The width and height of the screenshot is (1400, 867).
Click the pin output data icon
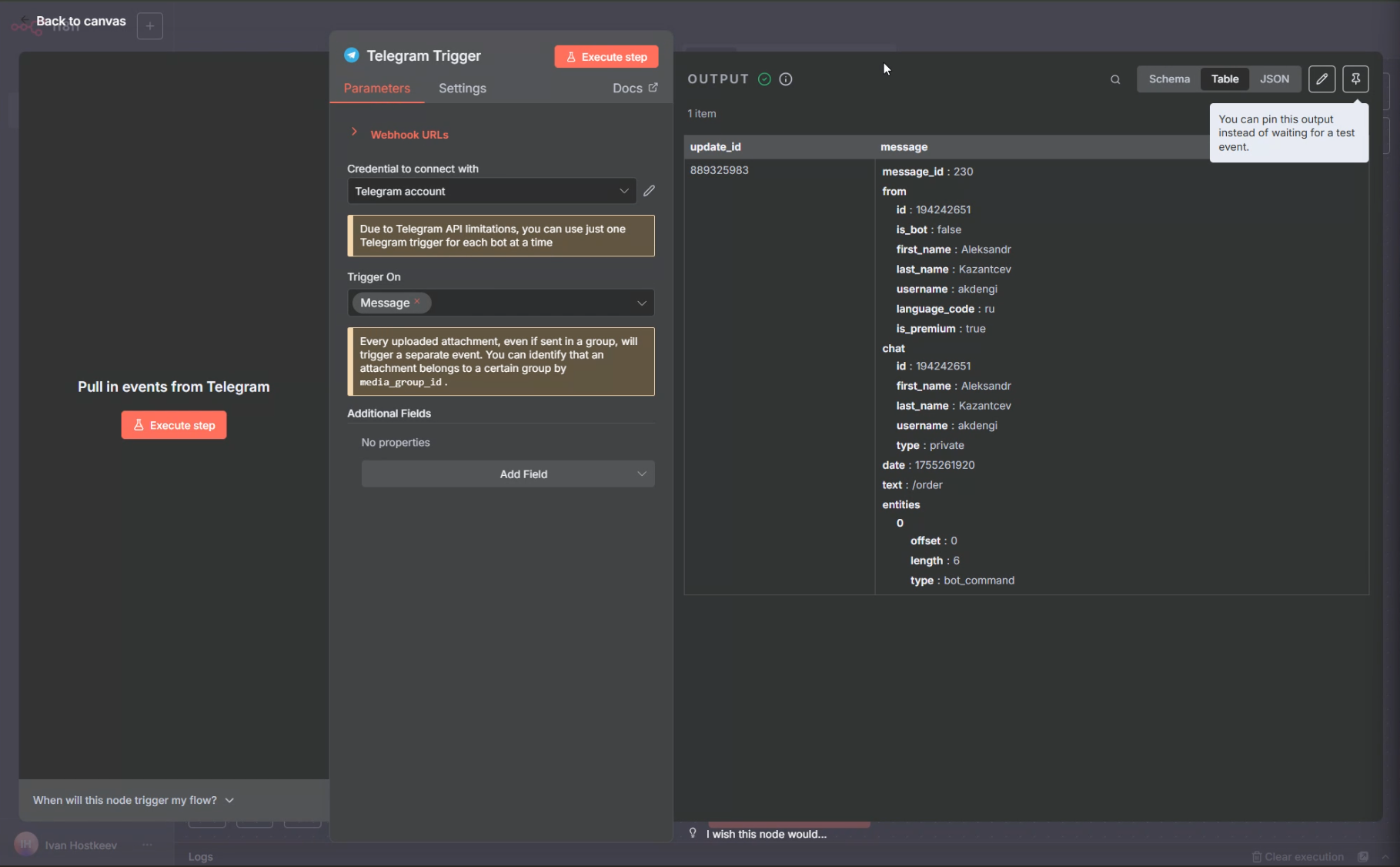click(1355, 79)
